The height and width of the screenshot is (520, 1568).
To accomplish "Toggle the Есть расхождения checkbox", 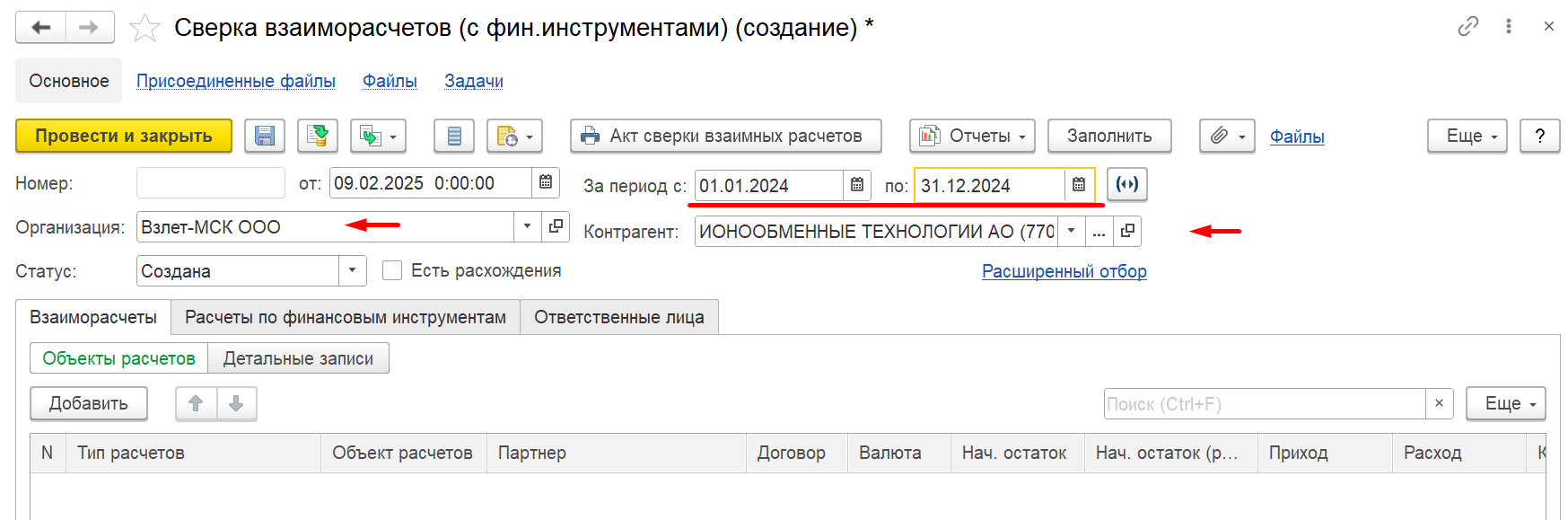I will [392, 270].
